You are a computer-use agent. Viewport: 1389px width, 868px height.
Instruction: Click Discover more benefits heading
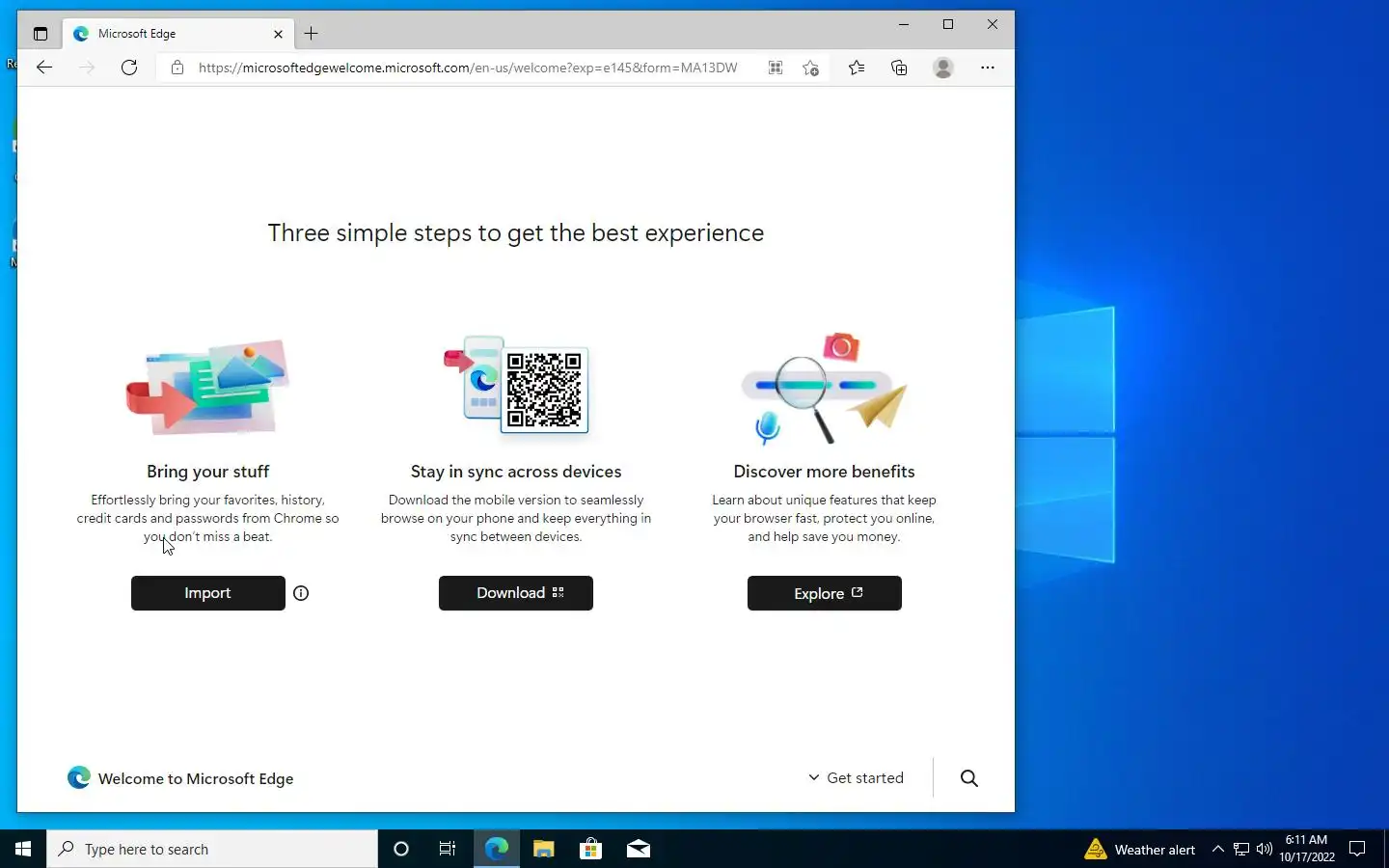coord(825,472)
